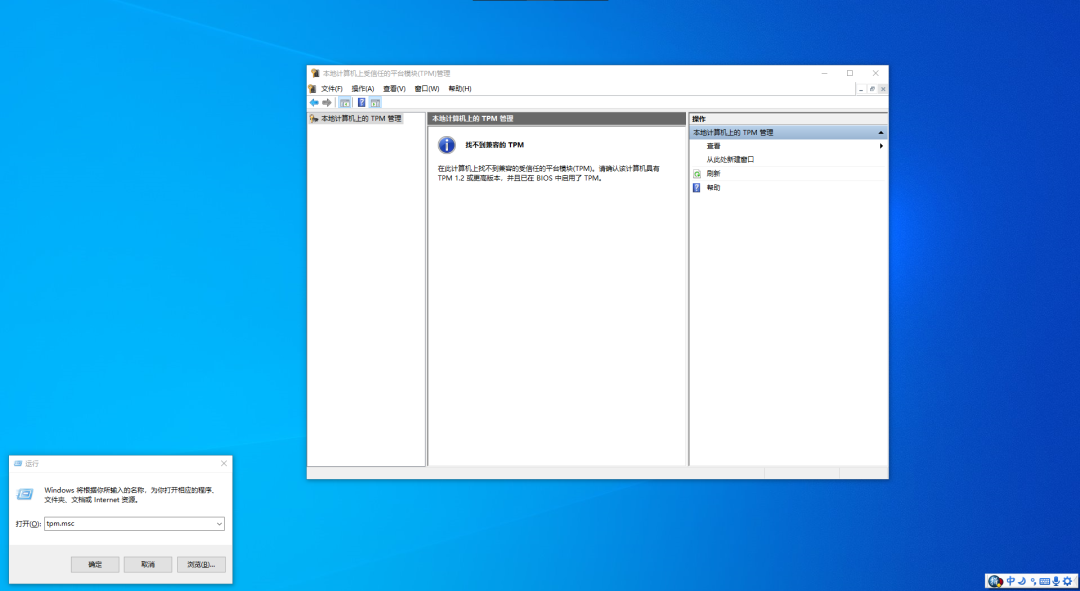1080x591 pixels.
Task: Click the 帮助 help icon in the Actions pane
Action: coord(697,187)
